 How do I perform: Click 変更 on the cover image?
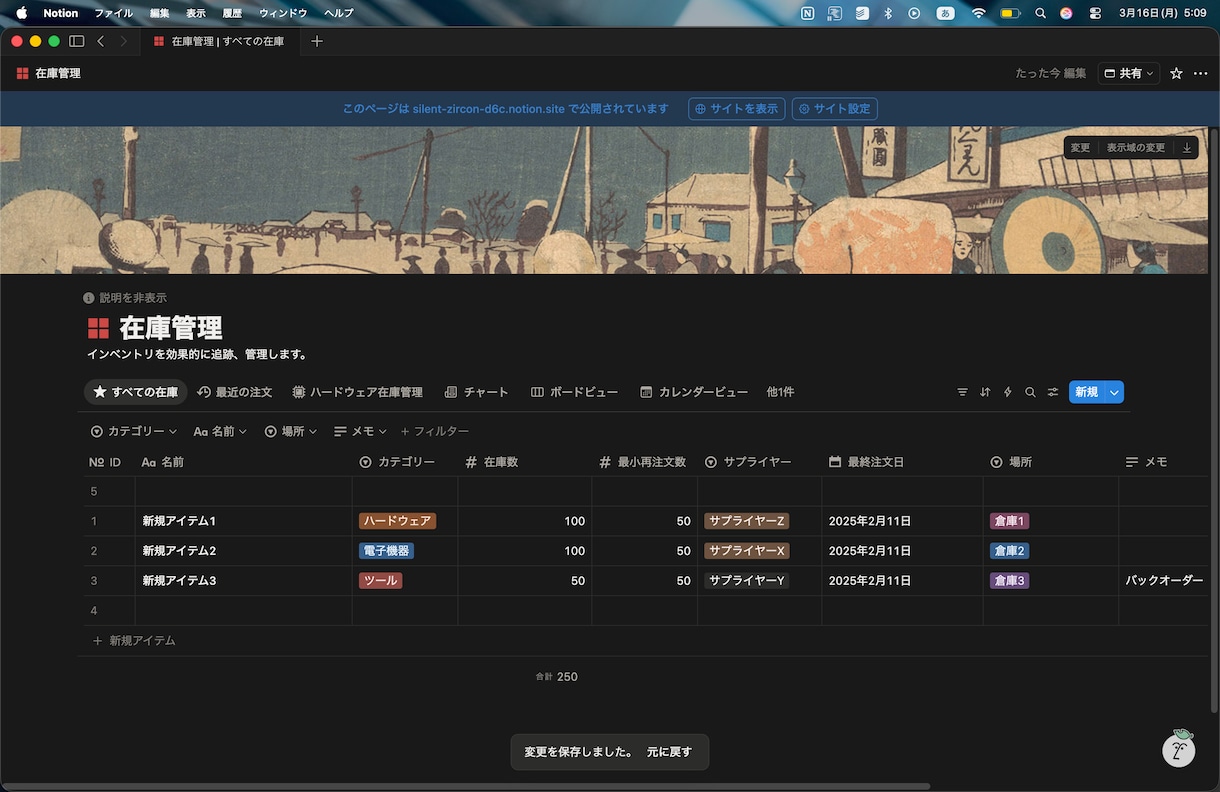1080,147
